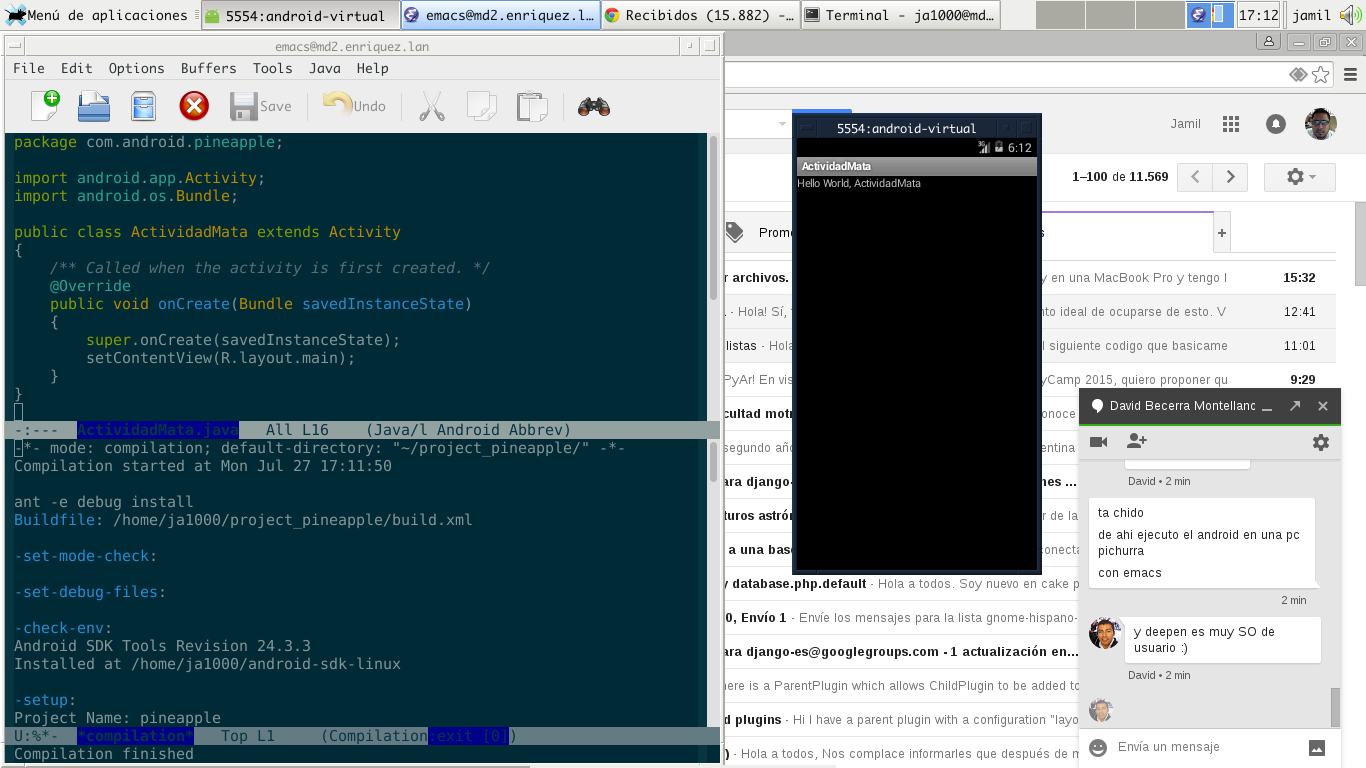The width and height of the screenshot is (1366, 768).
Task: Open the email received at 9:29
Action: coord(1030,380)
